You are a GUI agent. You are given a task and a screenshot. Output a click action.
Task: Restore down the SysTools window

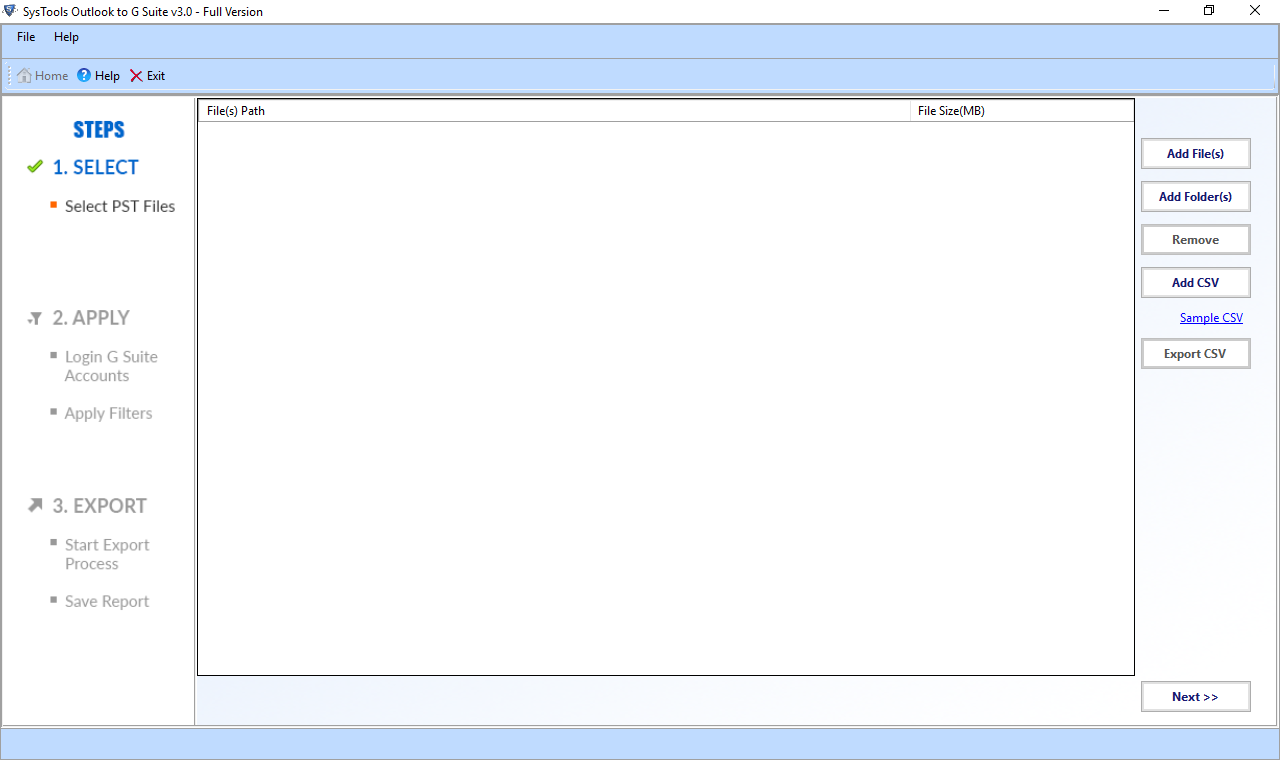[1209, 11]
